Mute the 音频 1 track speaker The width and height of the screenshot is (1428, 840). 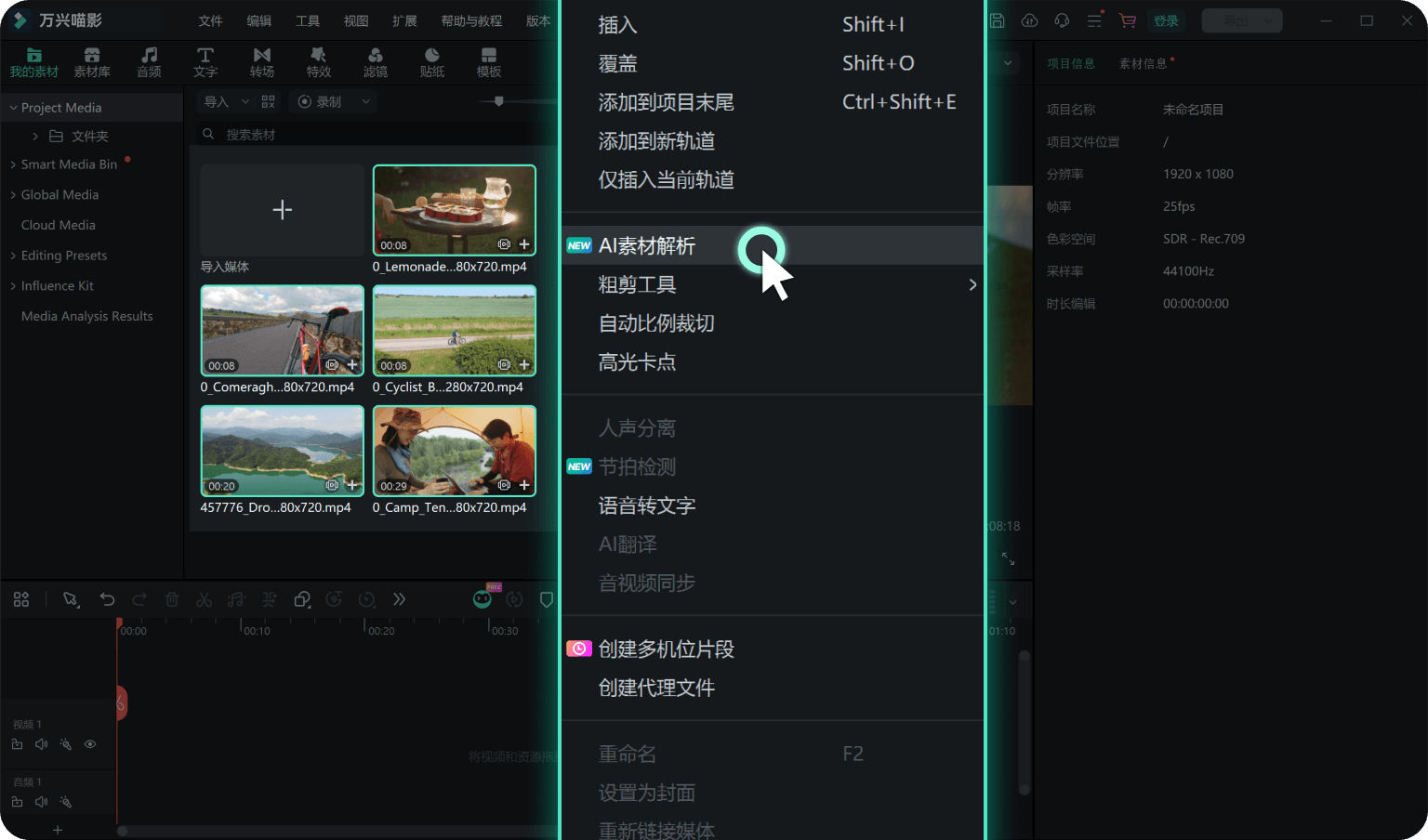pyautogui.click(x=41, y=802)
